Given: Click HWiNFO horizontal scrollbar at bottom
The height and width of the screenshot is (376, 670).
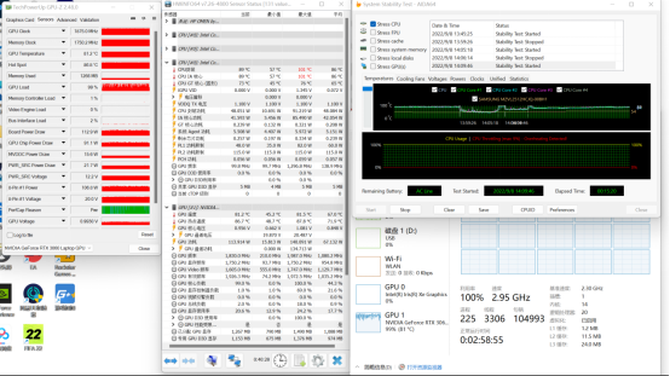Looking at the screenshot, I should (251, 346).
